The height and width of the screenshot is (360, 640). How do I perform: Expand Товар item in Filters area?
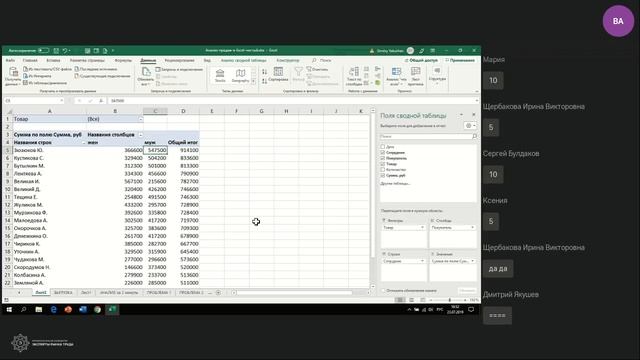tap(422, 227)
